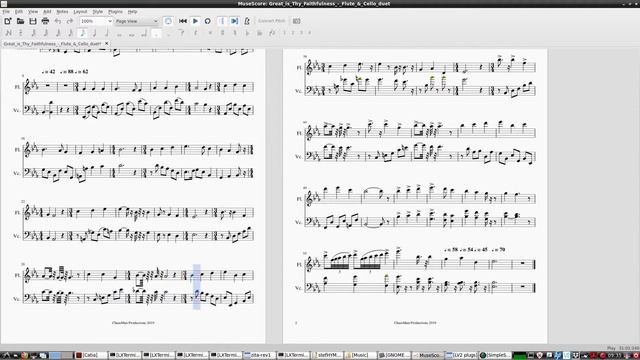The width and height of the screenshot is (640, 360).
Task: Switch to the [LV2 plugs] taskbar window
Action: click(461, 355)
